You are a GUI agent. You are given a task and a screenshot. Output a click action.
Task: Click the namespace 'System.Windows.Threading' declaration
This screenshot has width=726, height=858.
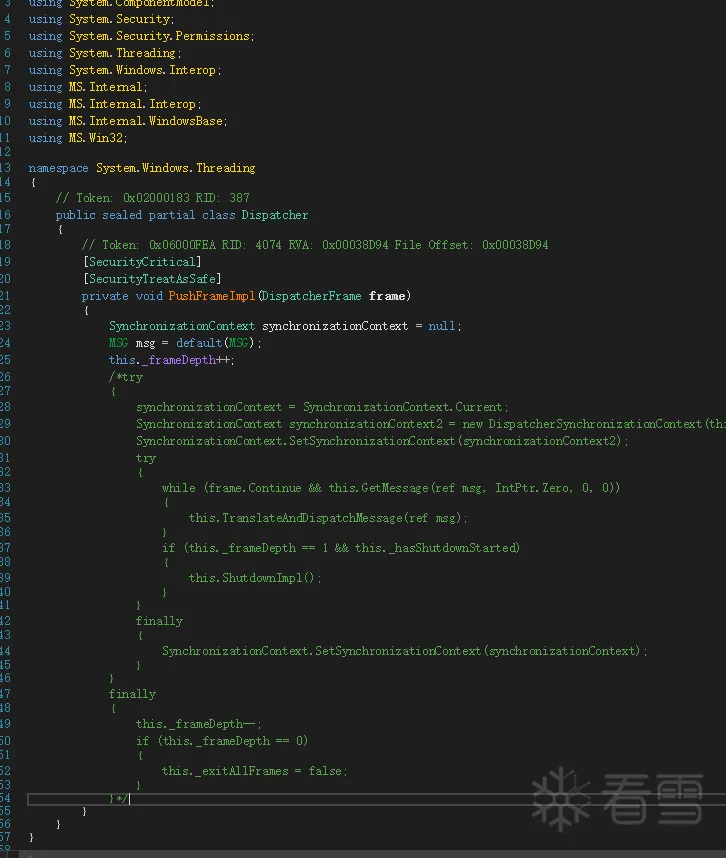click(142, 168)
